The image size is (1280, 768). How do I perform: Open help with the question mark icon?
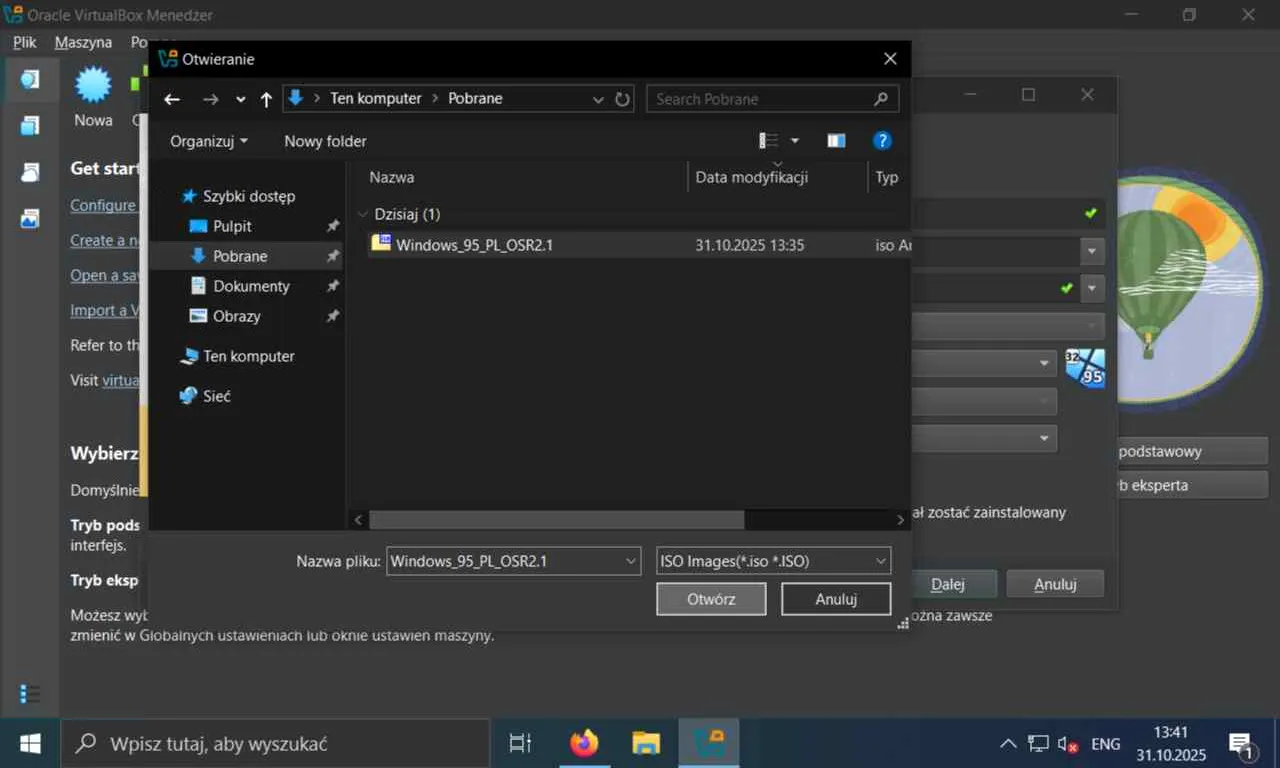click(x=882, y=141)
